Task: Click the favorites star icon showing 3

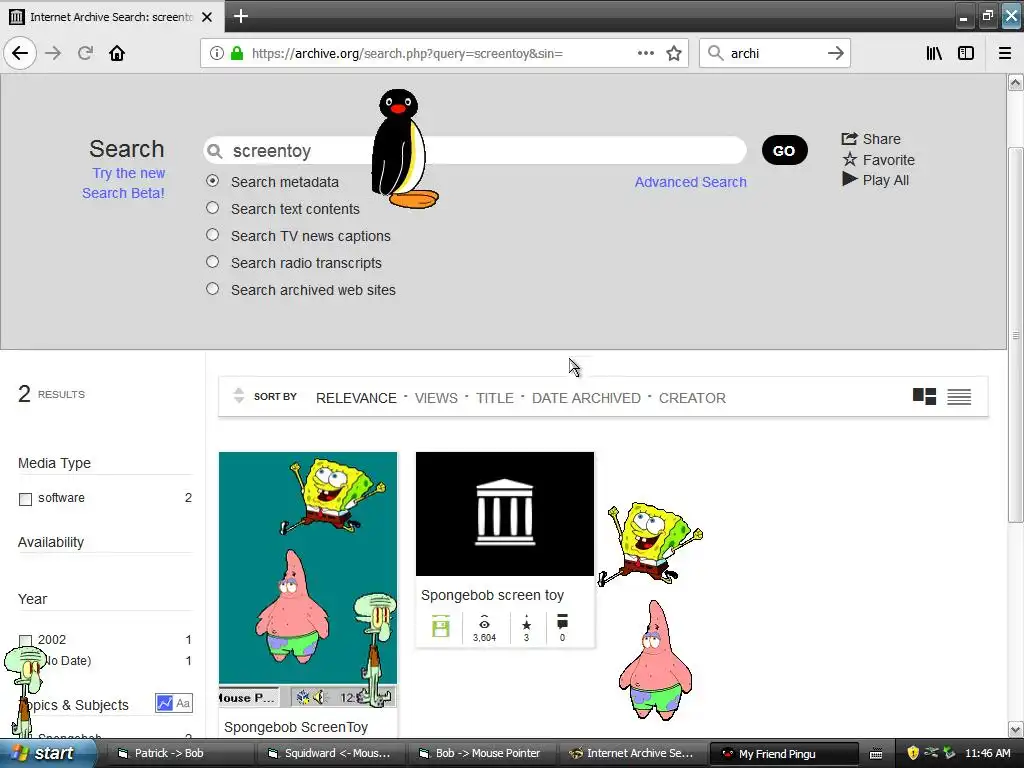Action: tap(526, 624)
